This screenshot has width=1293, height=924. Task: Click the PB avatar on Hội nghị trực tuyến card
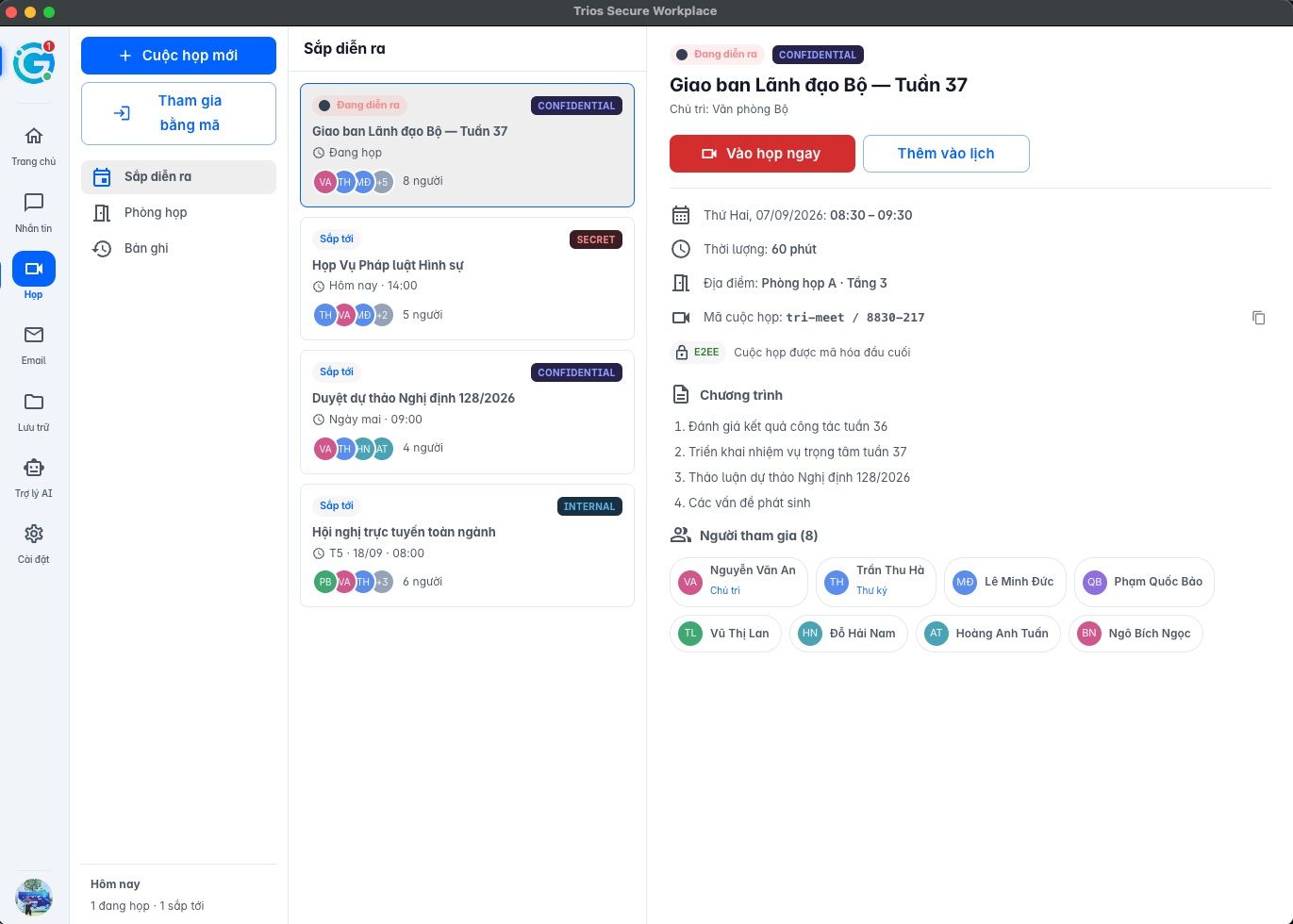325,582
